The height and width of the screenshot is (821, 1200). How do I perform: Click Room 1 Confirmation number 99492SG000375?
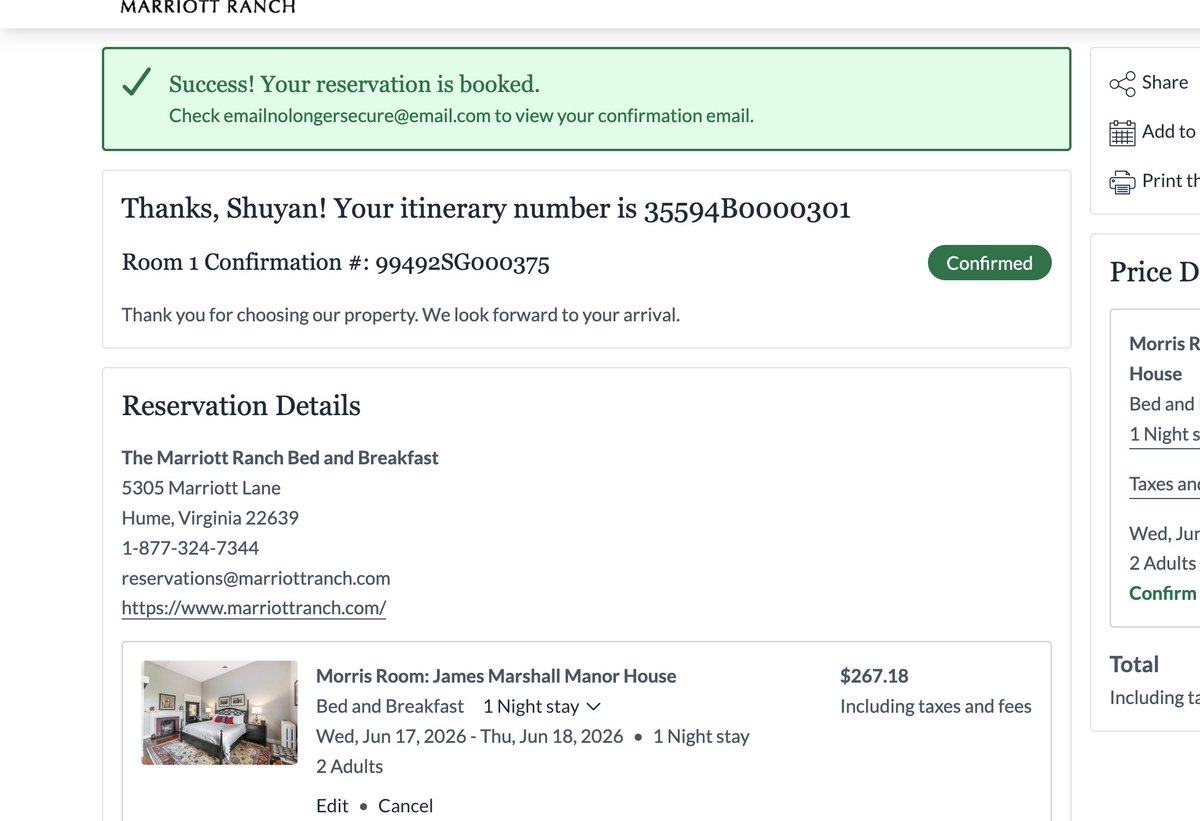pyautogui.click(x=335, y=263)
